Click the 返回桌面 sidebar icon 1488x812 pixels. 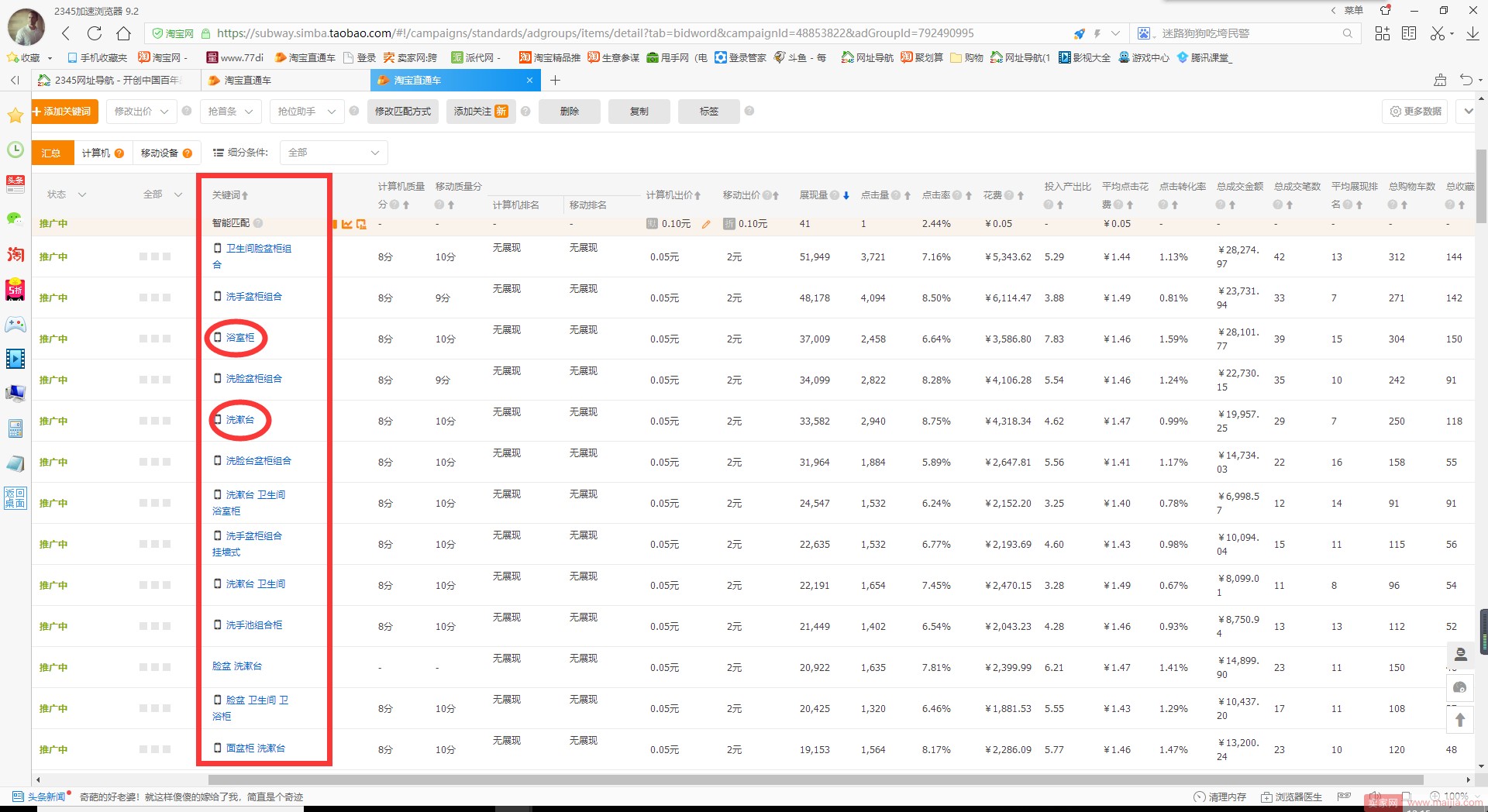click(15, 498)
